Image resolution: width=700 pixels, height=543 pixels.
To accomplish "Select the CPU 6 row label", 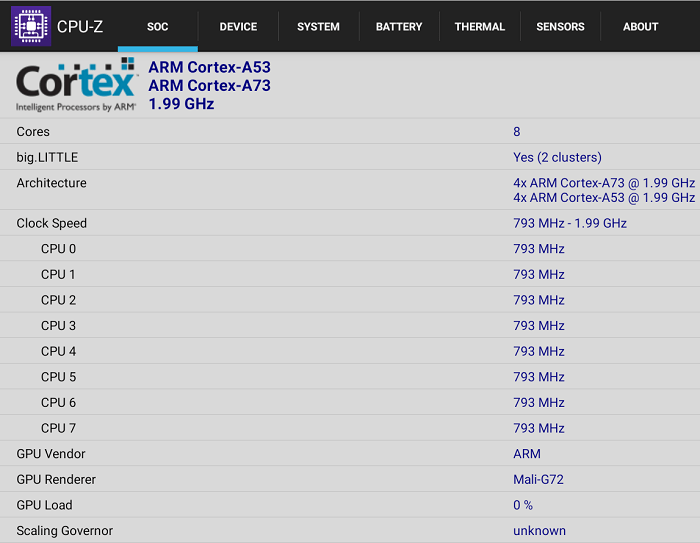I will coord(58,403).
